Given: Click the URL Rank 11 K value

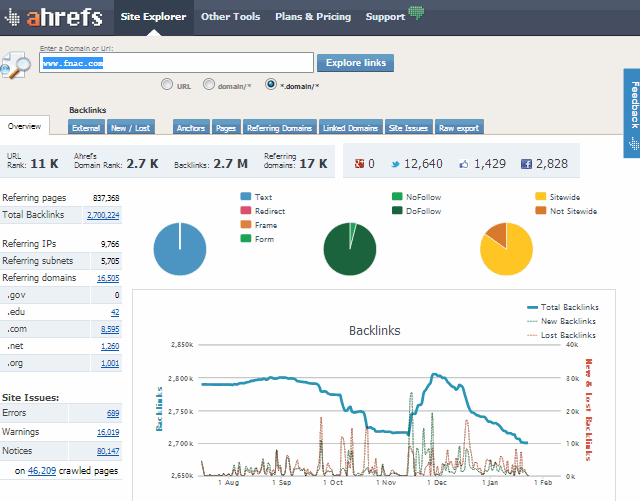Looking at the screenshot, I should click(x=44, y=164).
